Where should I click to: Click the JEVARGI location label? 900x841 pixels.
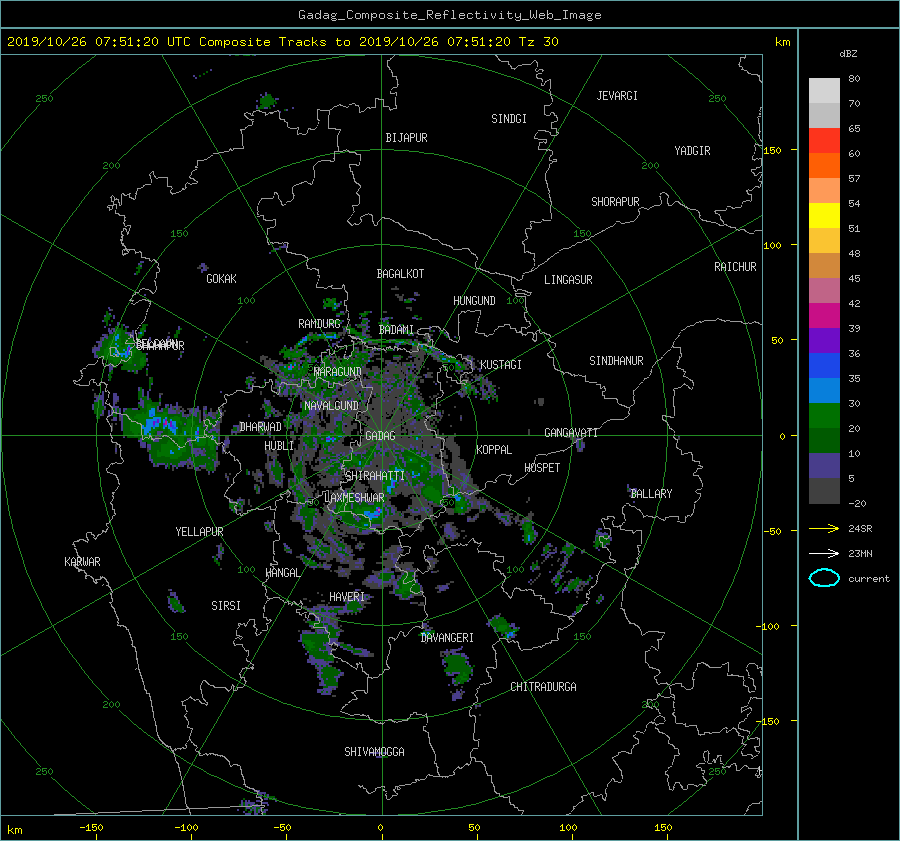[x=617, y=96]
